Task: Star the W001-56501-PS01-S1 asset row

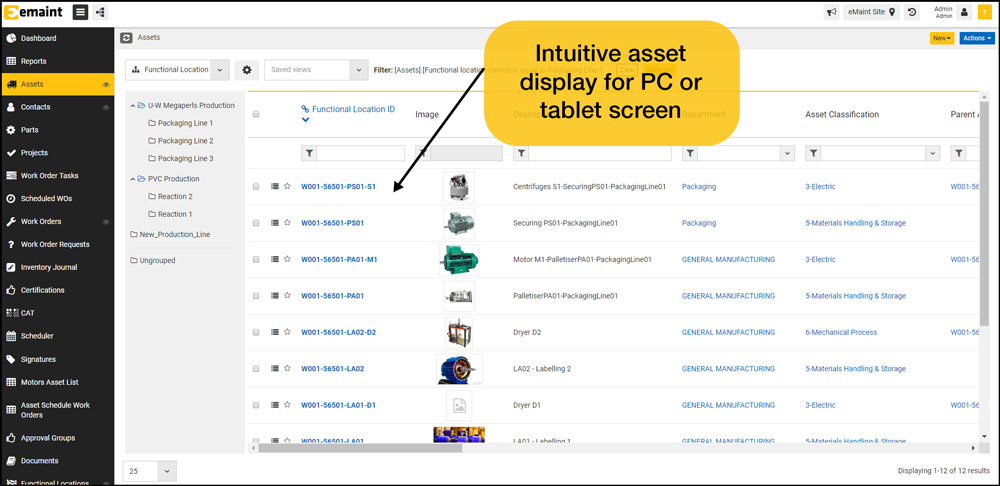Action: point(287,186)
